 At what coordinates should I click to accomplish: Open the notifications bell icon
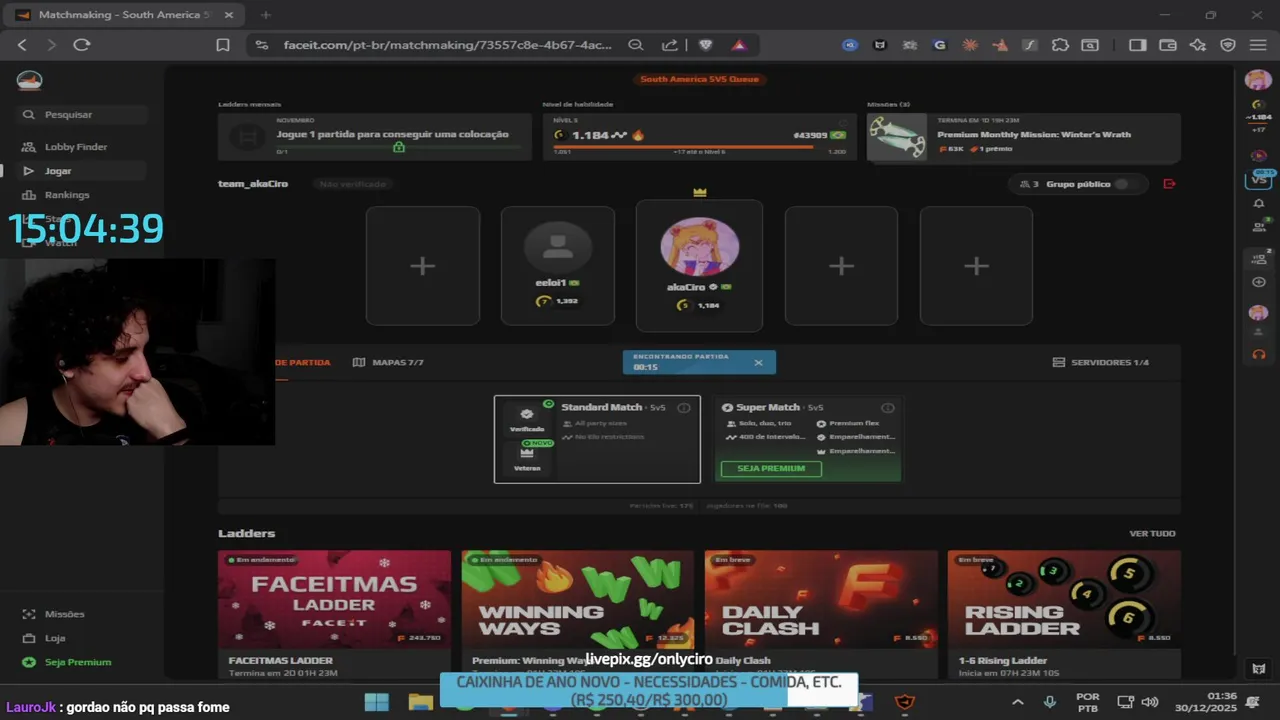pos(1258,204)
